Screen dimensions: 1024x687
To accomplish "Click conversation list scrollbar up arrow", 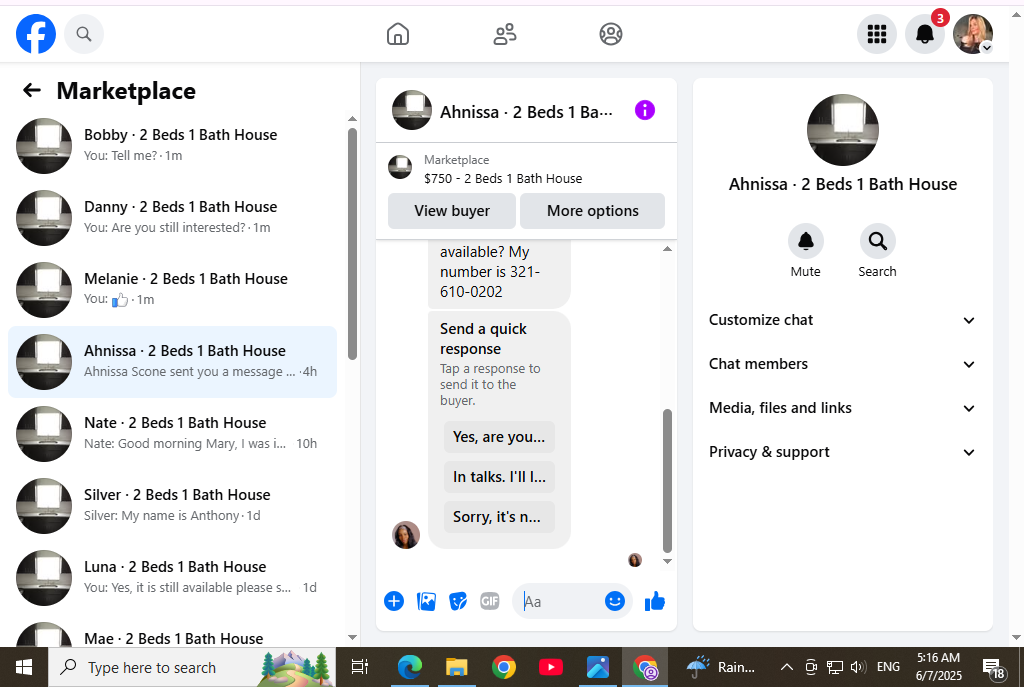I will (x=352, y=119).
